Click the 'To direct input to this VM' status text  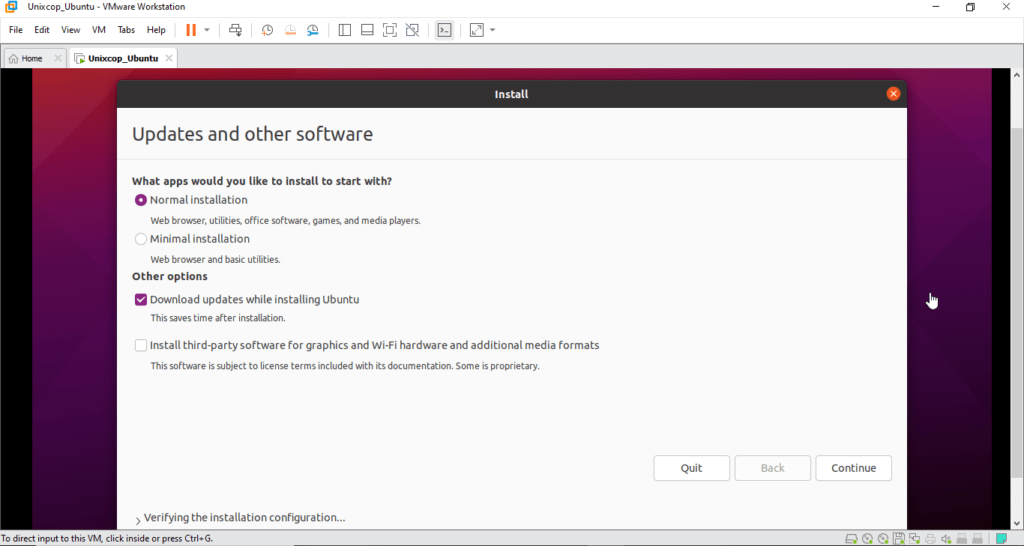(107, 539)
